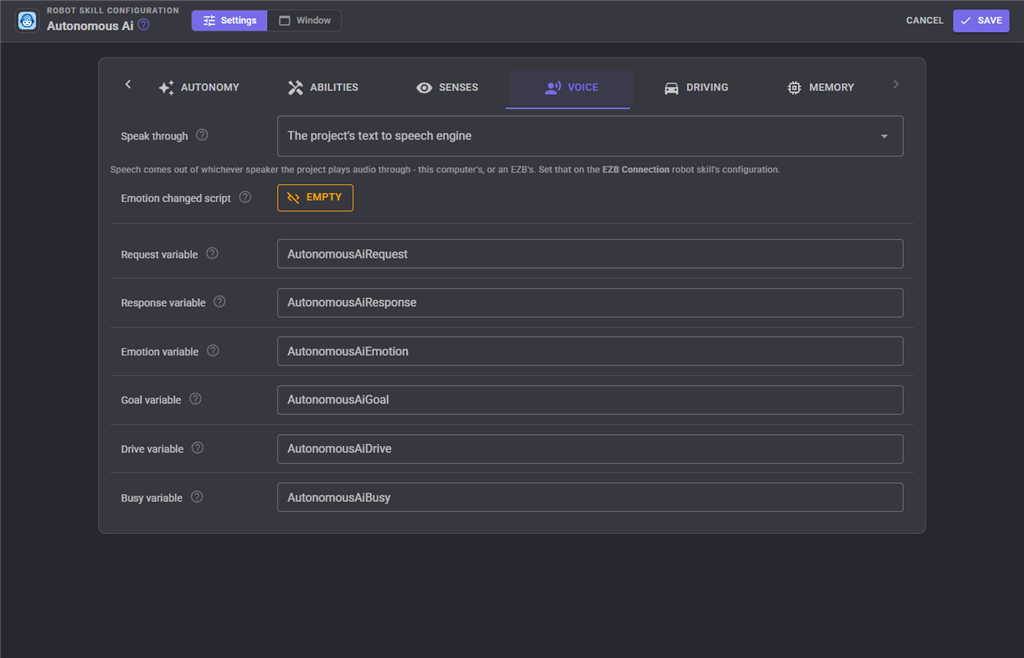Click help icon beside Emotion changed script
Viewport: 1024px width, 658px height.
(x=245, y=197)
